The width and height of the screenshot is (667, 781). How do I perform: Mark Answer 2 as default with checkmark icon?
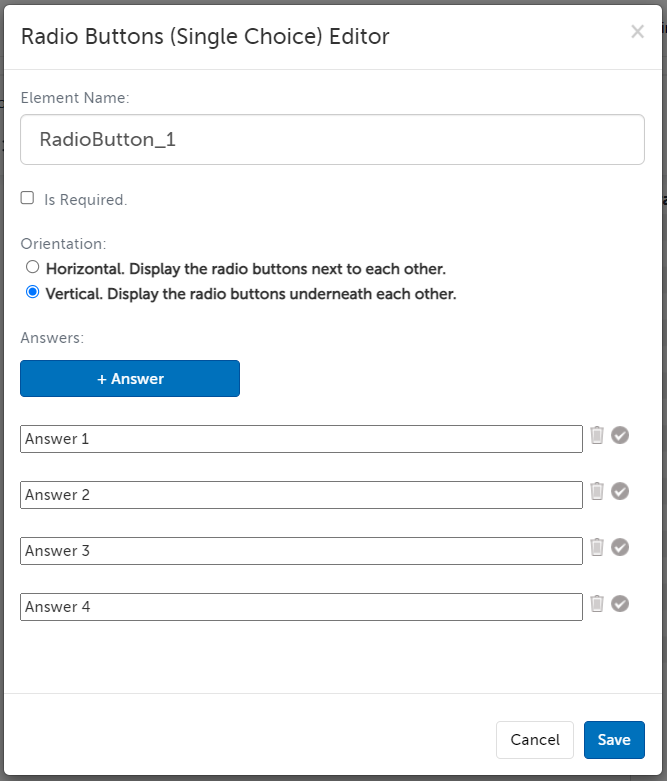tap(620, 491)
